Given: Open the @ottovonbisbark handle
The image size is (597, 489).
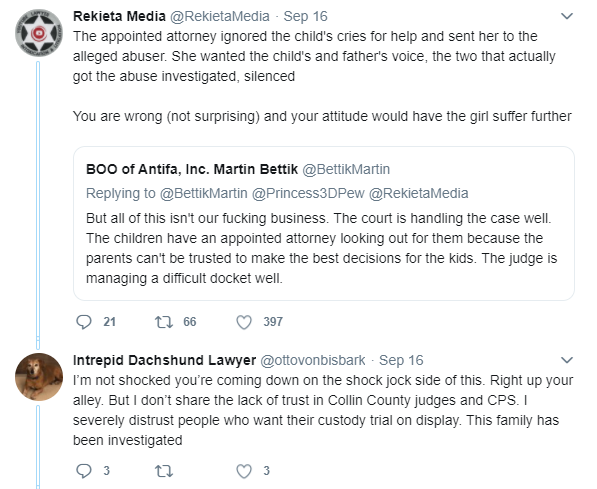Looking at the screenshot, I should [313, 360].
